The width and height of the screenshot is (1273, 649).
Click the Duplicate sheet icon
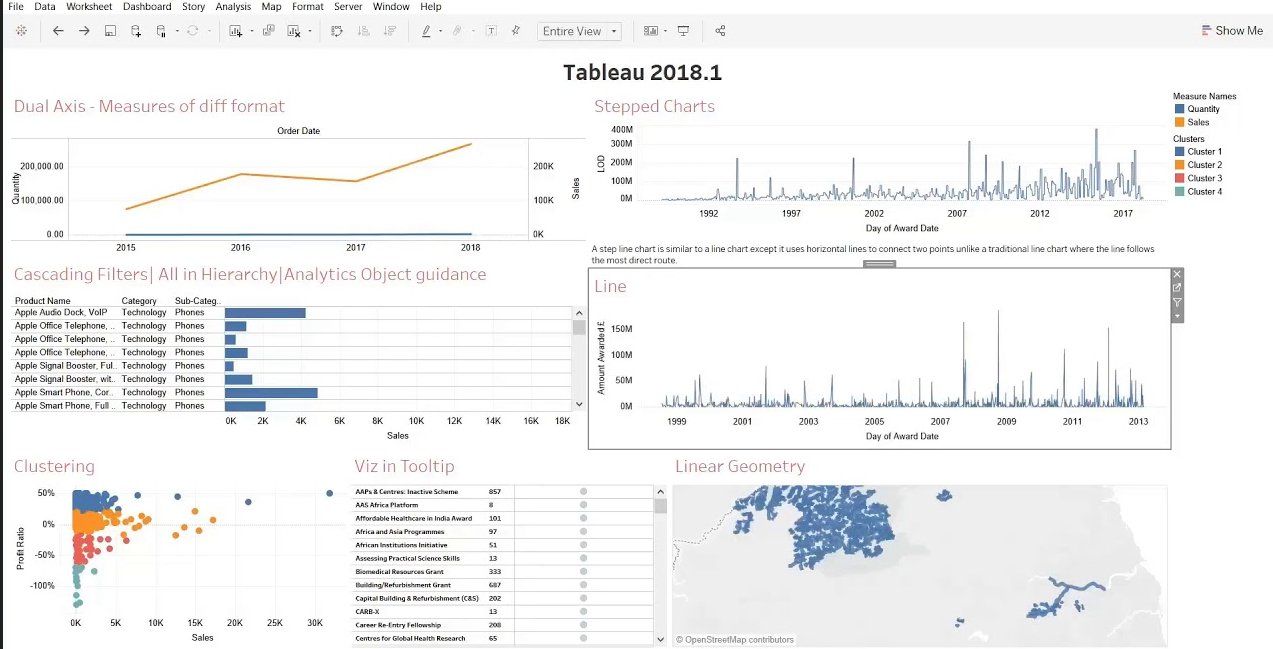point(268,31)
